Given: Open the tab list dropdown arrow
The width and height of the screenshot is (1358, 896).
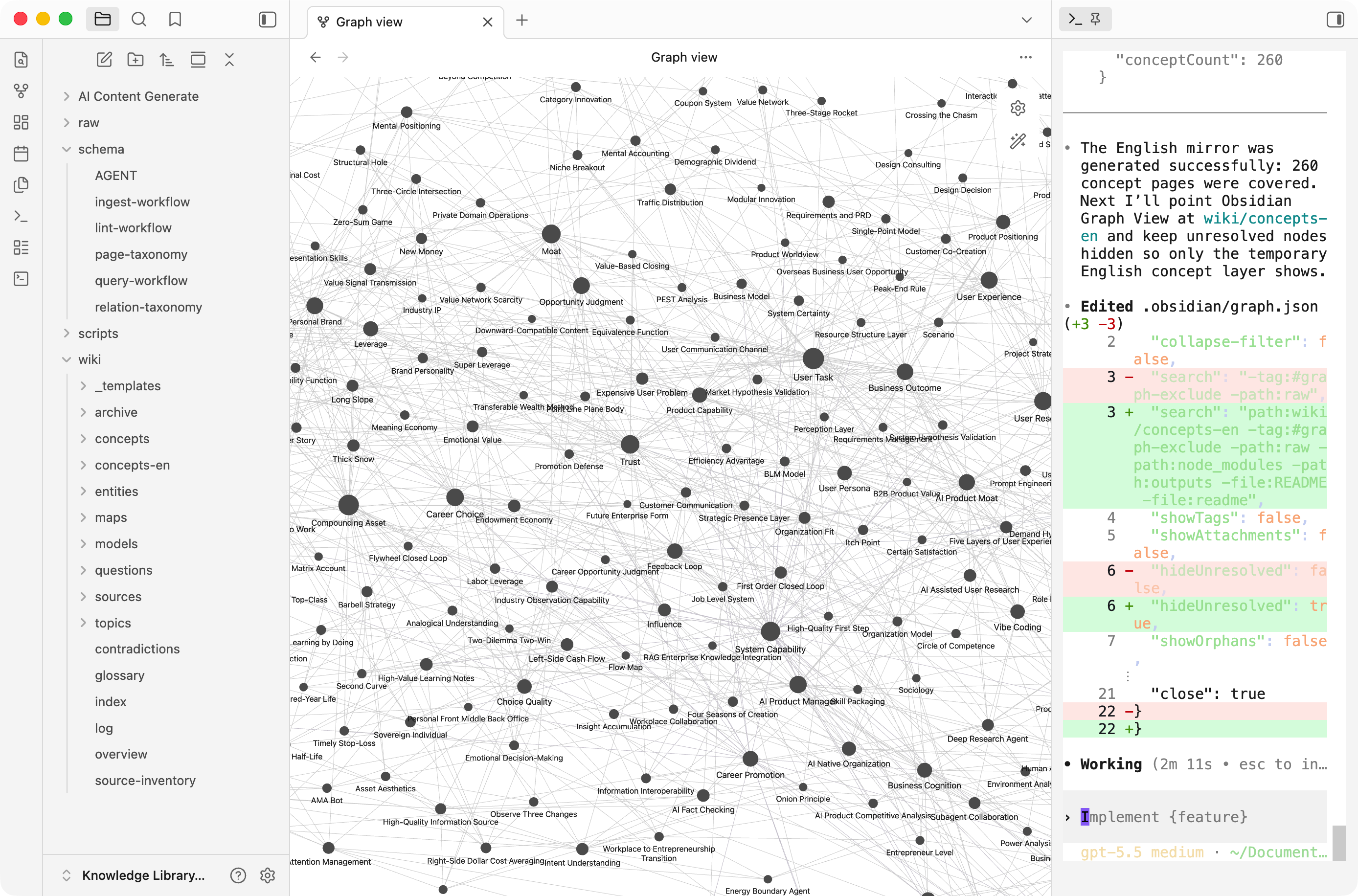Looking at the screenshot, I should [1026, 21].
